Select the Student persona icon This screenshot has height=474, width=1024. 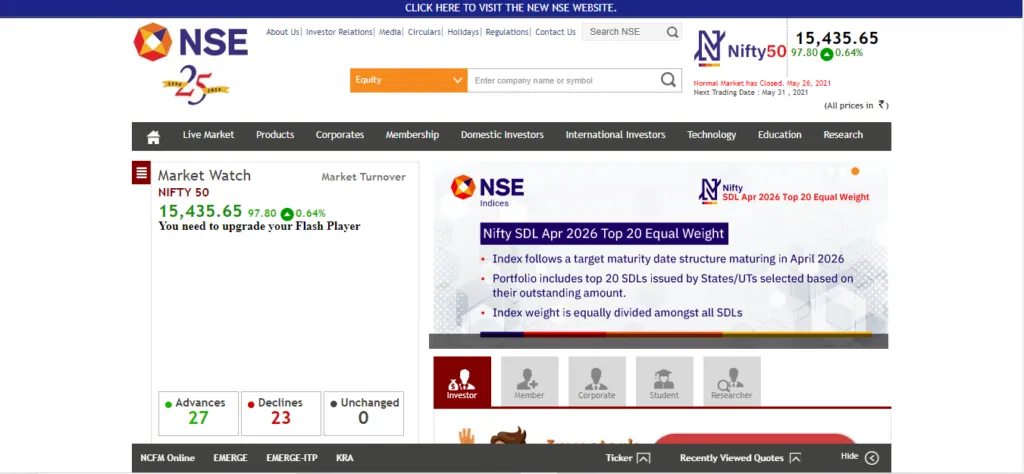coord(664,381)
